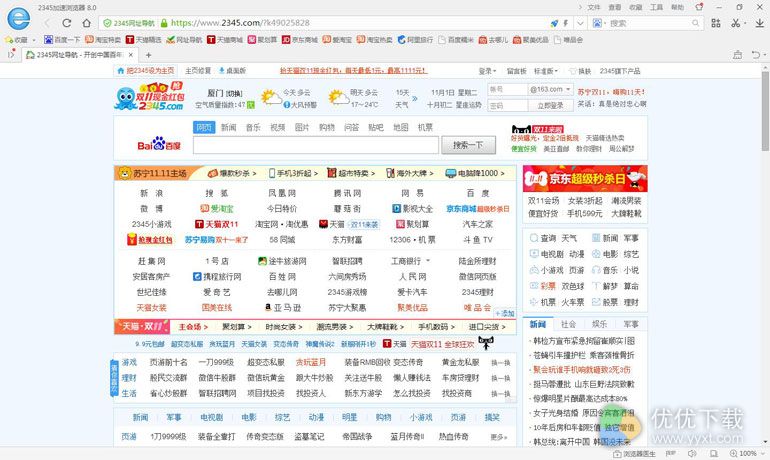
Task: Open the 火车票 link
Action: [x=573, y=302]
